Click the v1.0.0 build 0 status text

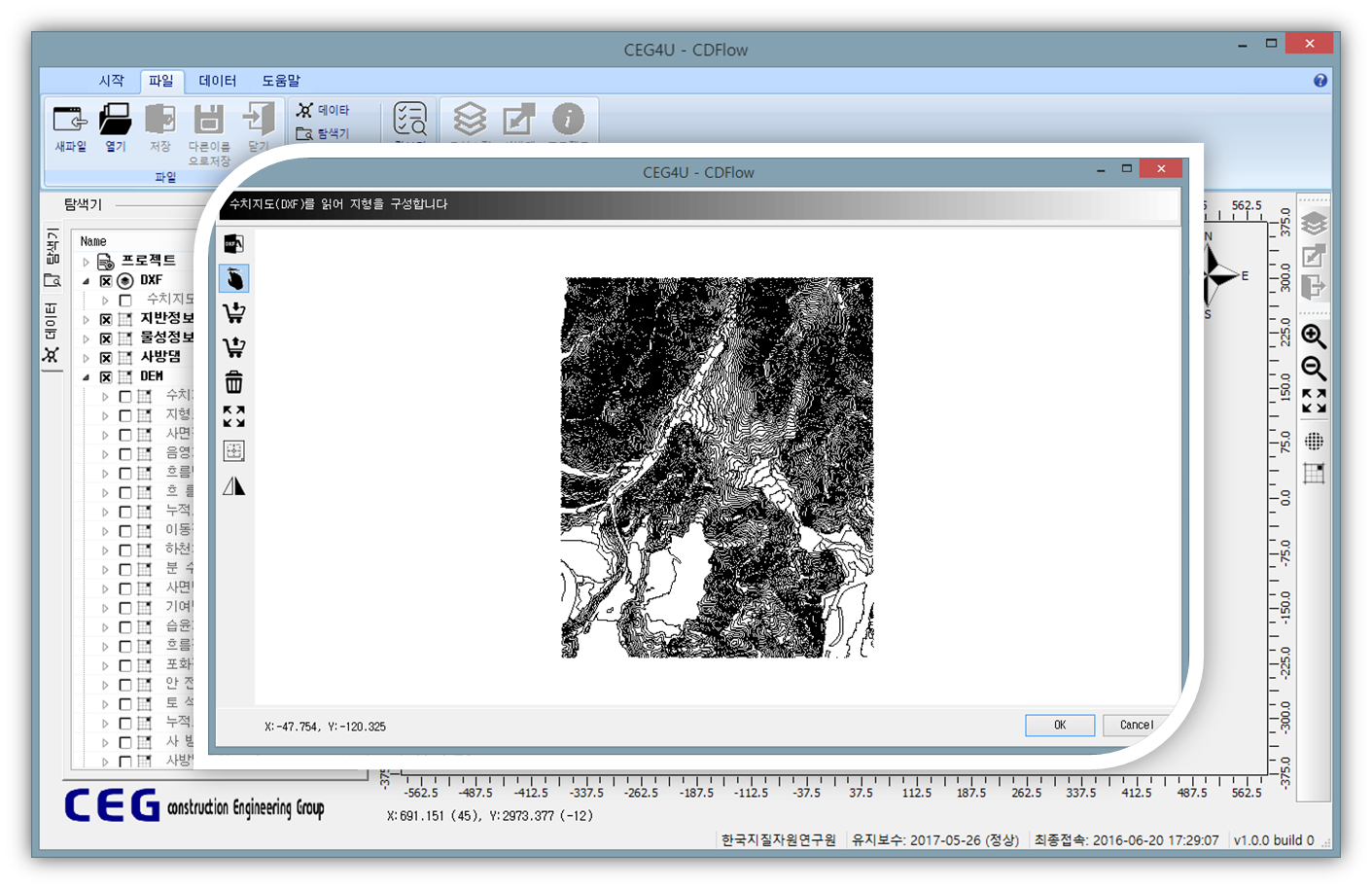pos(1274,840)
